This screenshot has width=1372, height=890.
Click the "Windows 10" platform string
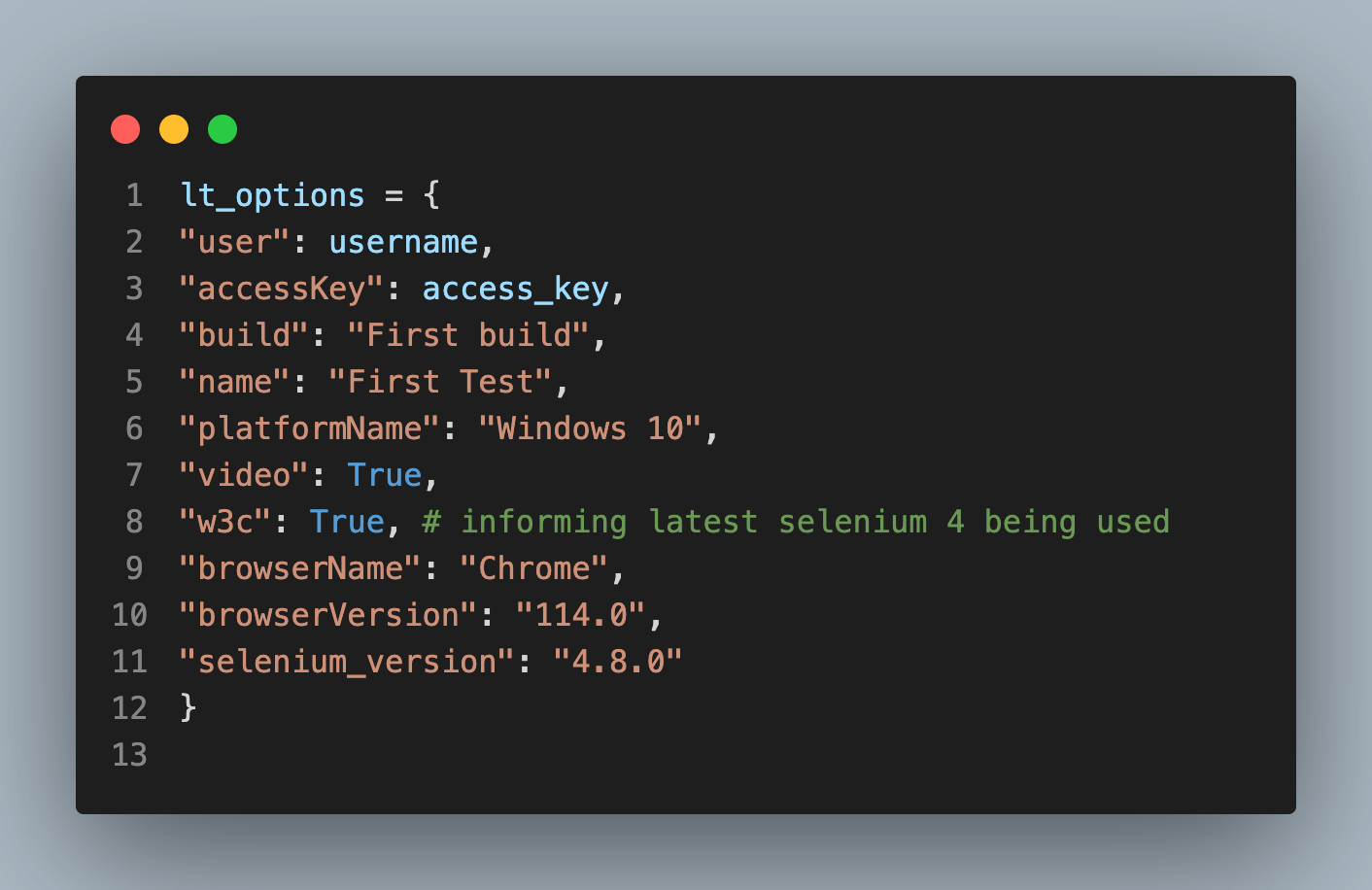point(590,428)
